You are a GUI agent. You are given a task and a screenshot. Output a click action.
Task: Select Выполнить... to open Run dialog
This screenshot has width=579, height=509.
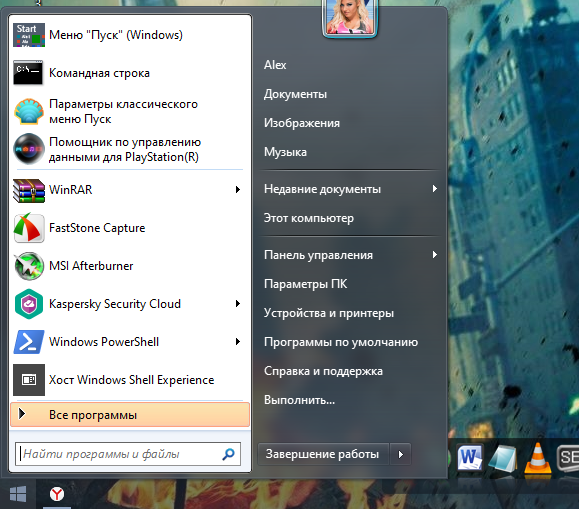click(x=299, y=400)
